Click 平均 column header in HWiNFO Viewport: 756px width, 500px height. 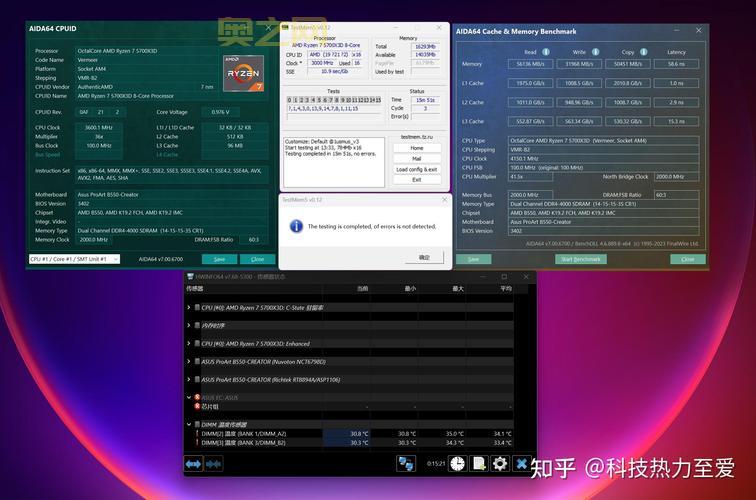506,288
